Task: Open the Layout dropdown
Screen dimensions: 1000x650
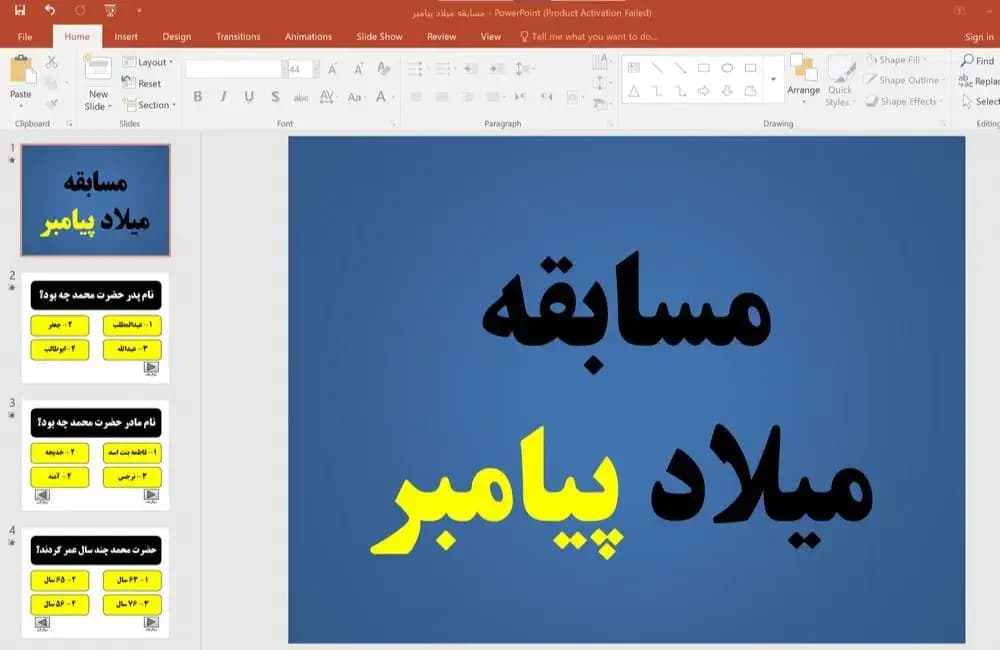Action: click(x=148, y=62)
